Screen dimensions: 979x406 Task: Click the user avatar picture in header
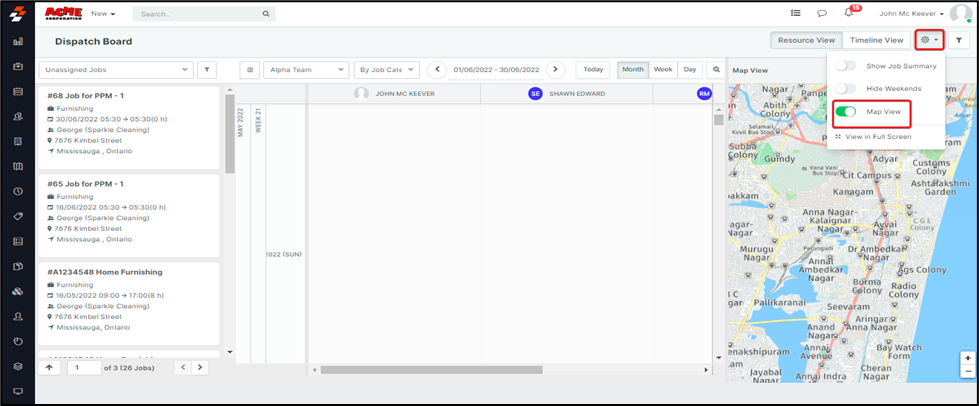pyautogui.click(x=960, y=14)
